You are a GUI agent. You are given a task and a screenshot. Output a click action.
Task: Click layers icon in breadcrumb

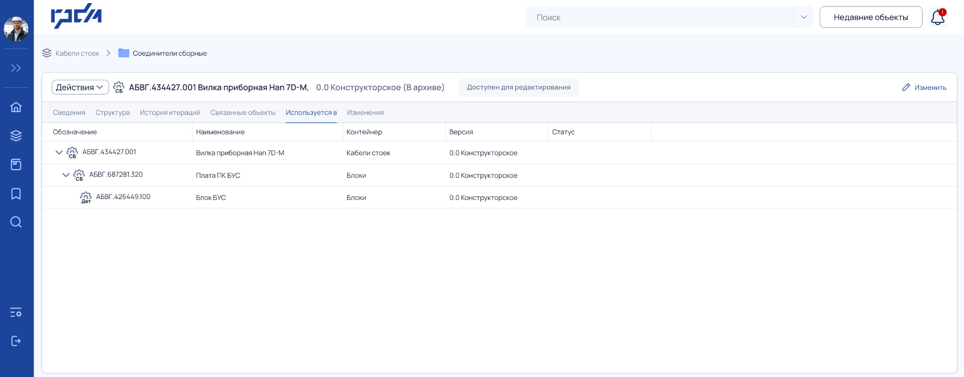47,53
